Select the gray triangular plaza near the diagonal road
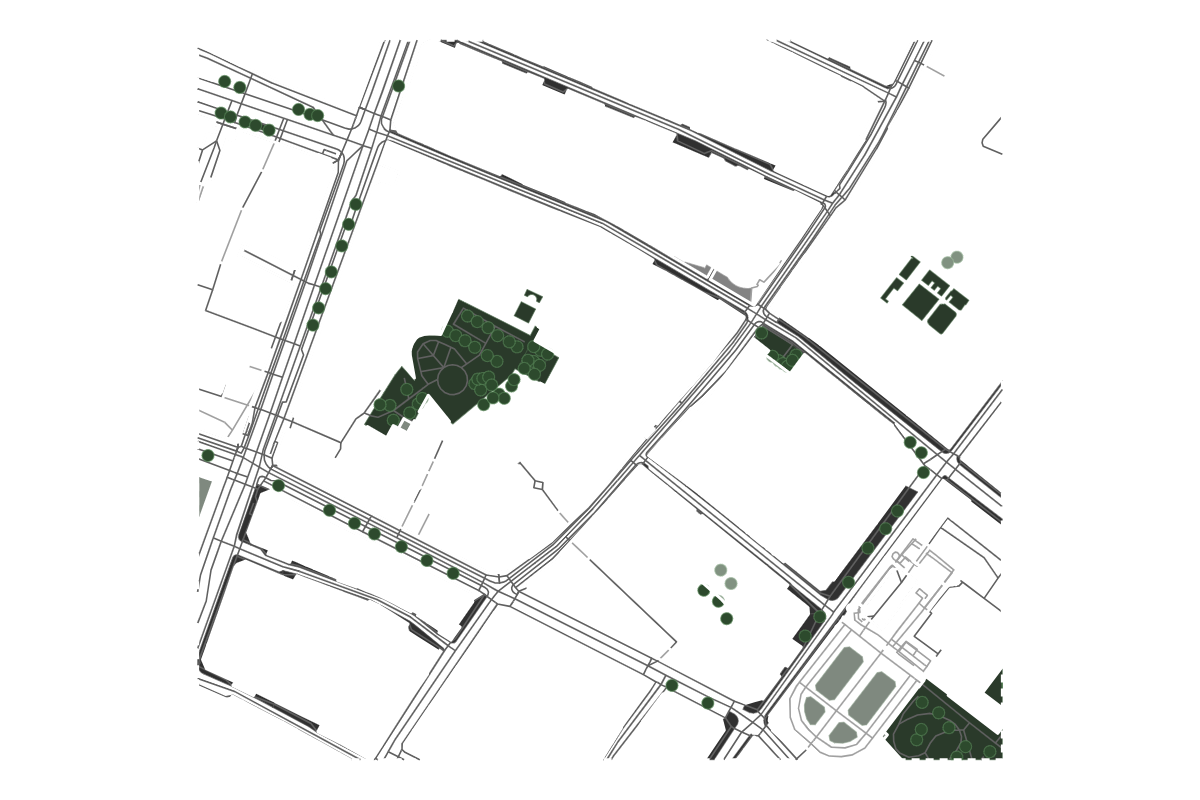The image size is (1200, 800). point(733,283)
